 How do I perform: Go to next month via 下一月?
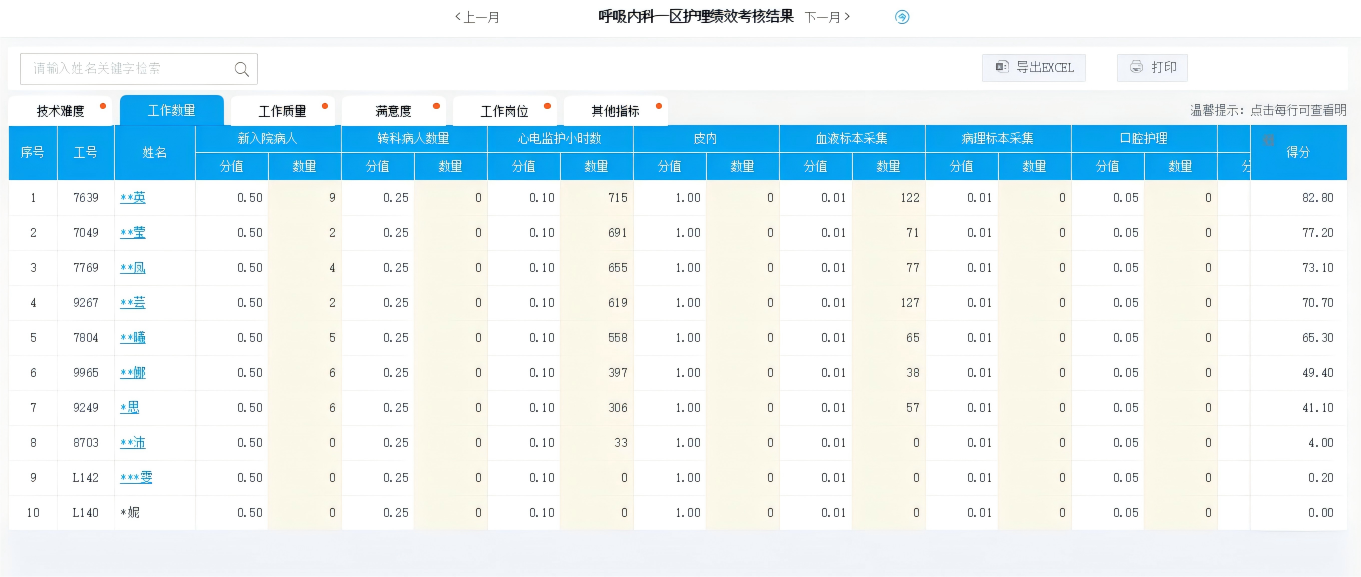(827, 17)
